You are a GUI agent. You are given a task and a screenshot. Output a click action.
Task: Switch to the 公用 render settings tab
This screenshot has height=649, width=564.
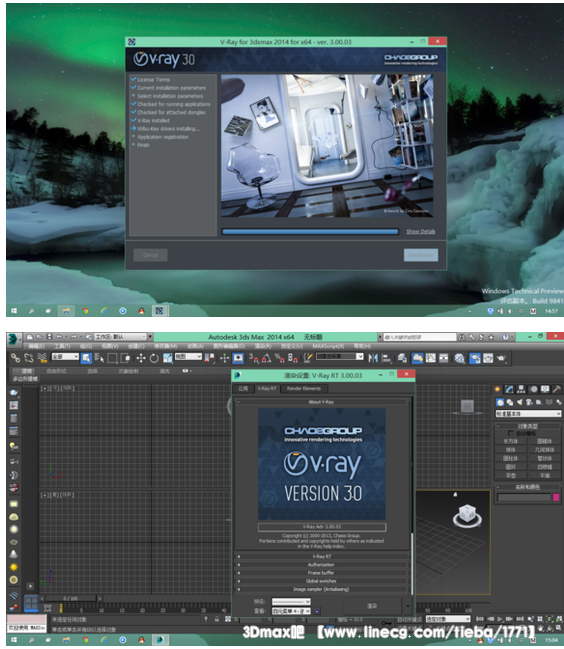[243, 388]
